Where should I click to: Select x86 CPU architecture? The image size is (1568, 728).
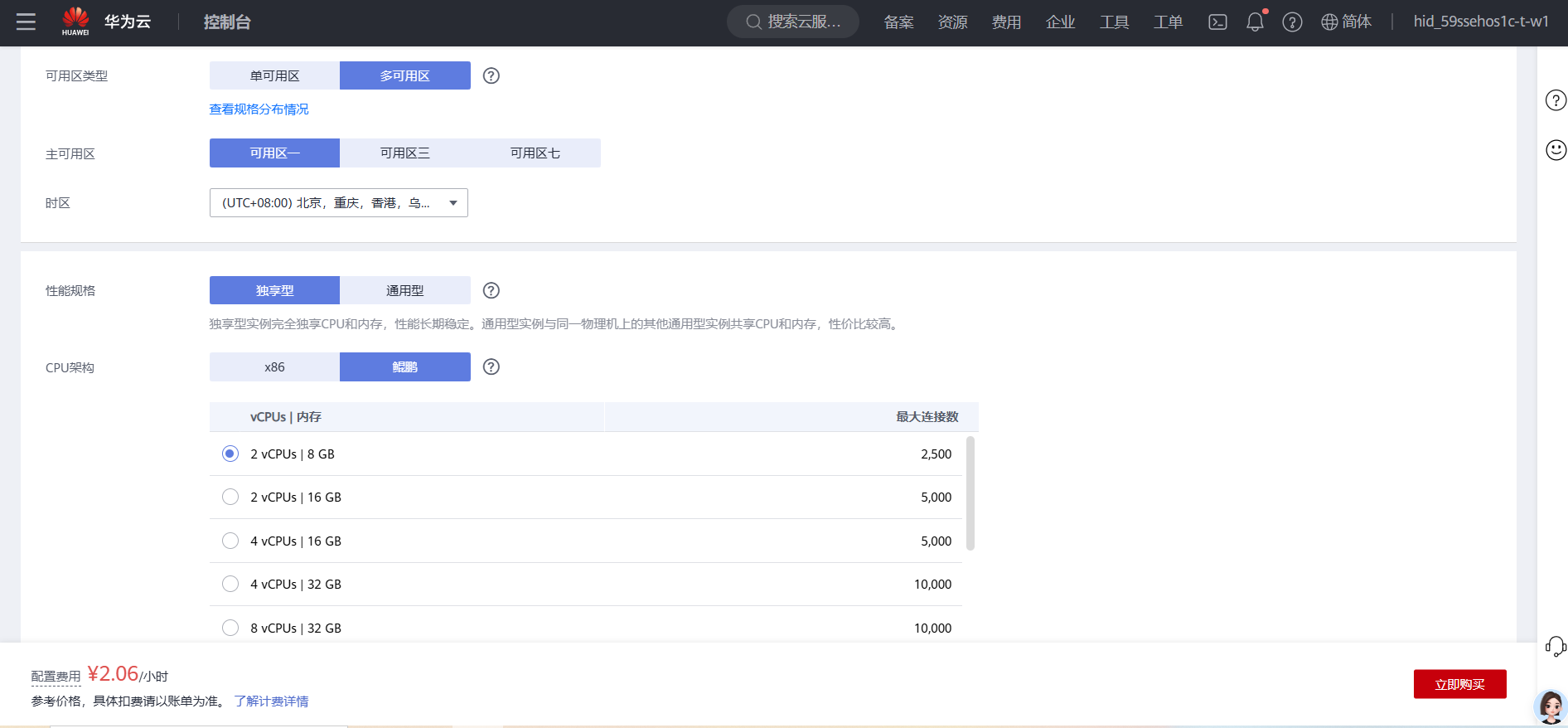[x=274, y=366]
